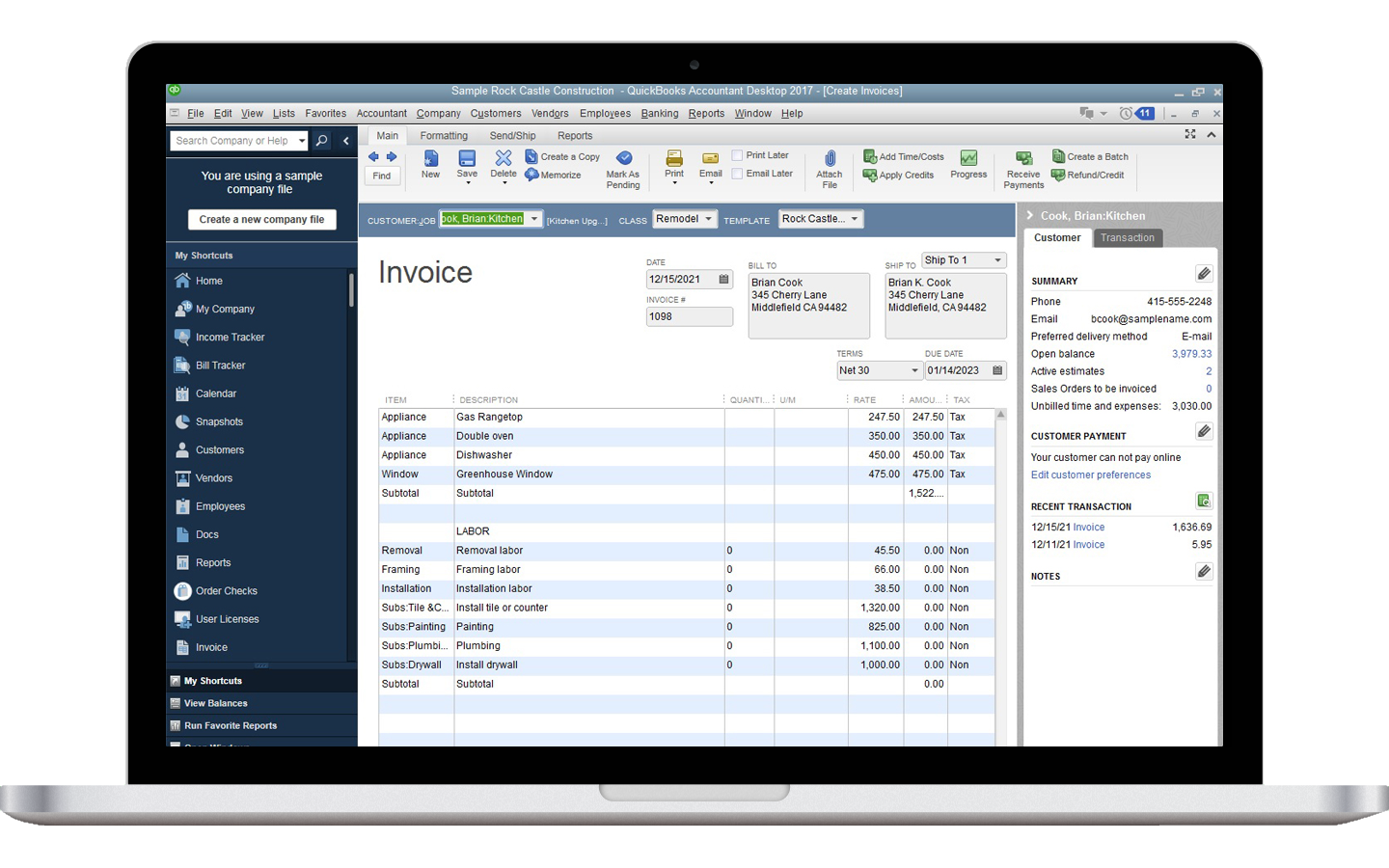Select the Gas Rangetop description cell
The height and width of the screenshot is (868, 1389).
588,418
